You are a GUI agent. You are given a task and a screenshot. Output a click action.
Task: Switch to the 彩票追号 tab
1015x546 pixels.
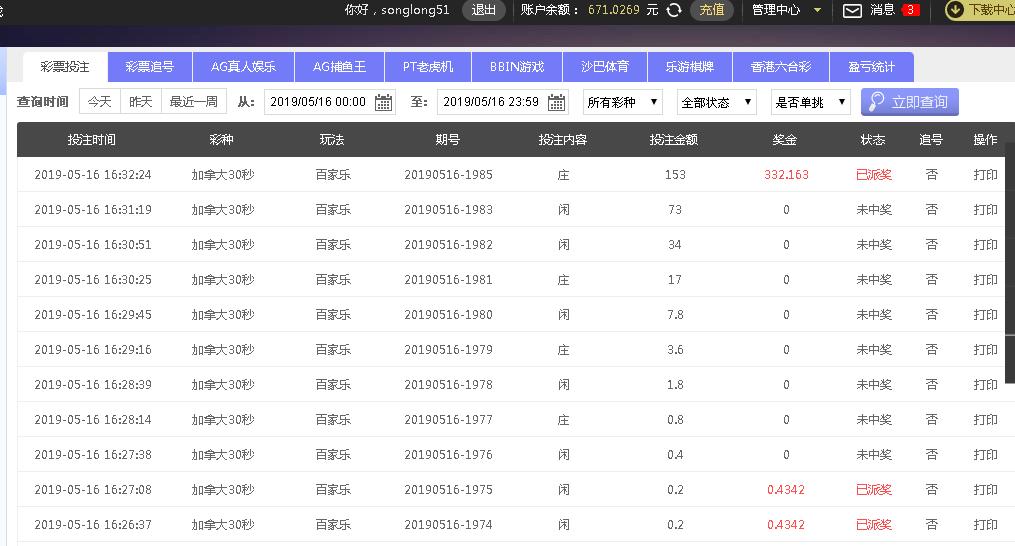pyautogui.click(x=150, y=67)
